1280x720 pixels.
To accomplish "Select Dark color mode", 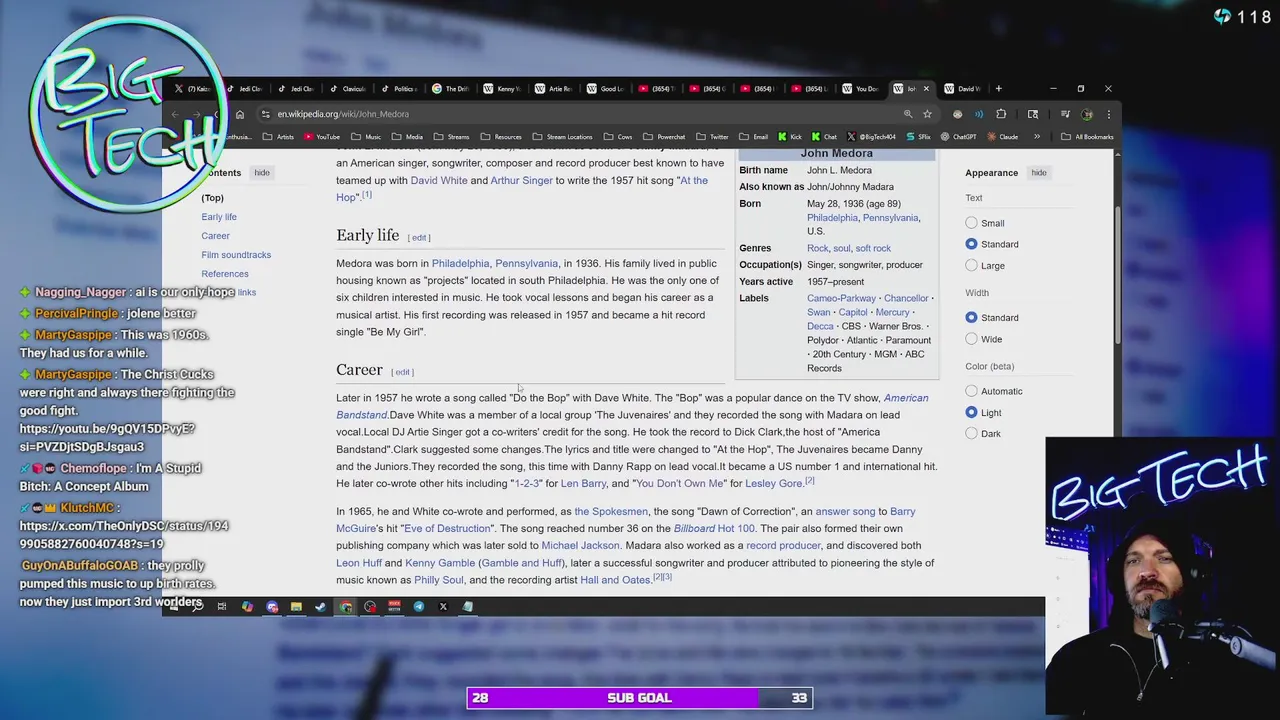I will pos(971,433).
